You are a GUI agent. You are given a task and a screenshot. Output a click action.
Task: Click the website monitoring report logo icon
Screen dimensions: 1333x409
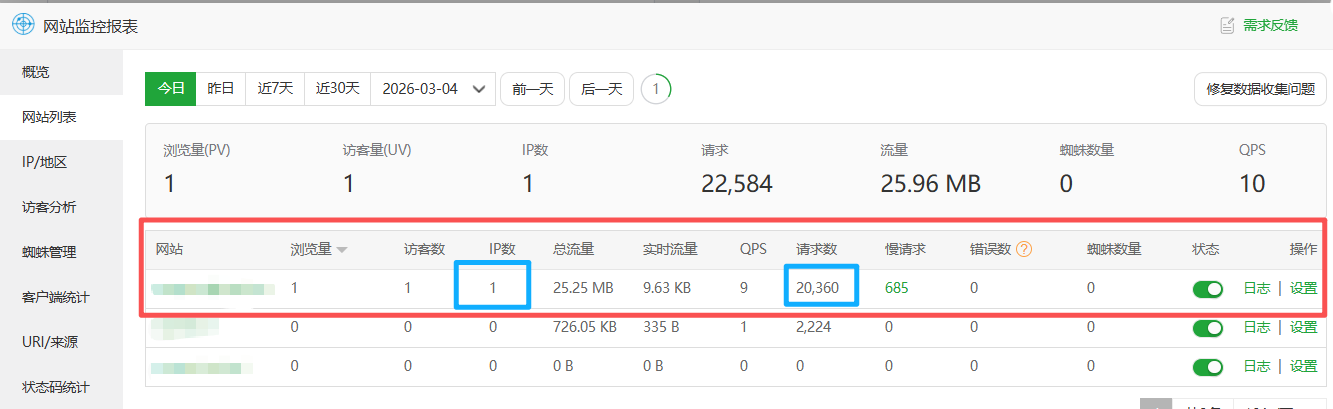point(22,25)
